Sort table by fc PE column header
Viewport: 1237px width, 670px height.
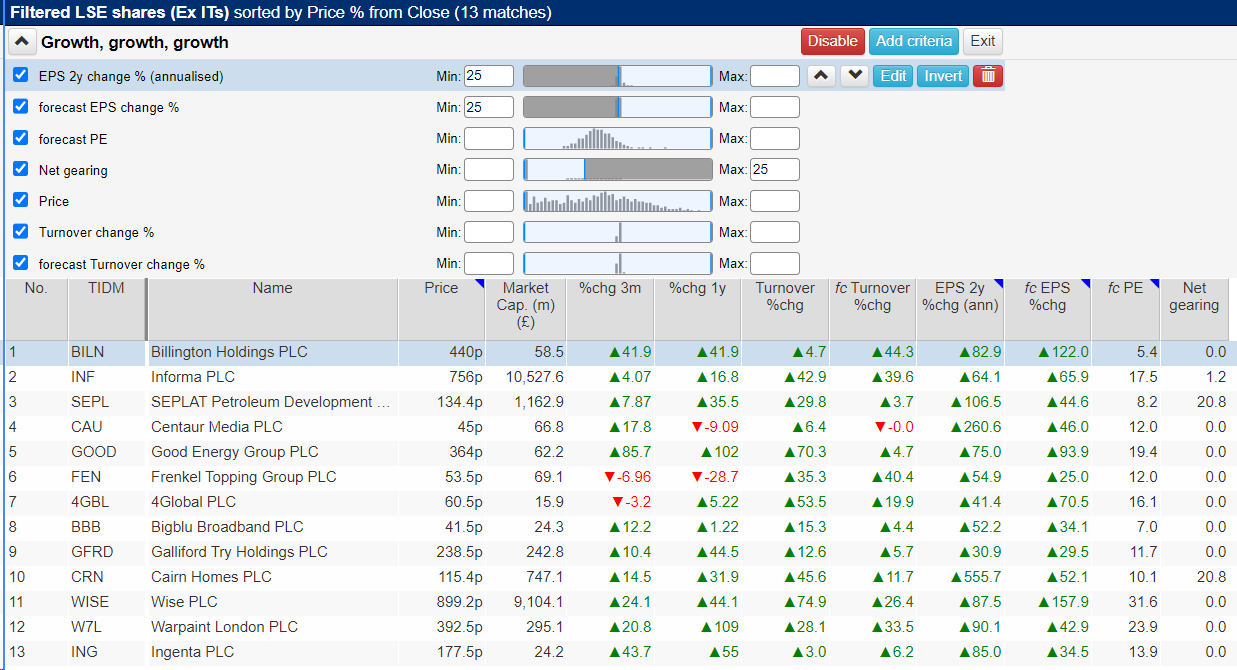coord(1125,288)
